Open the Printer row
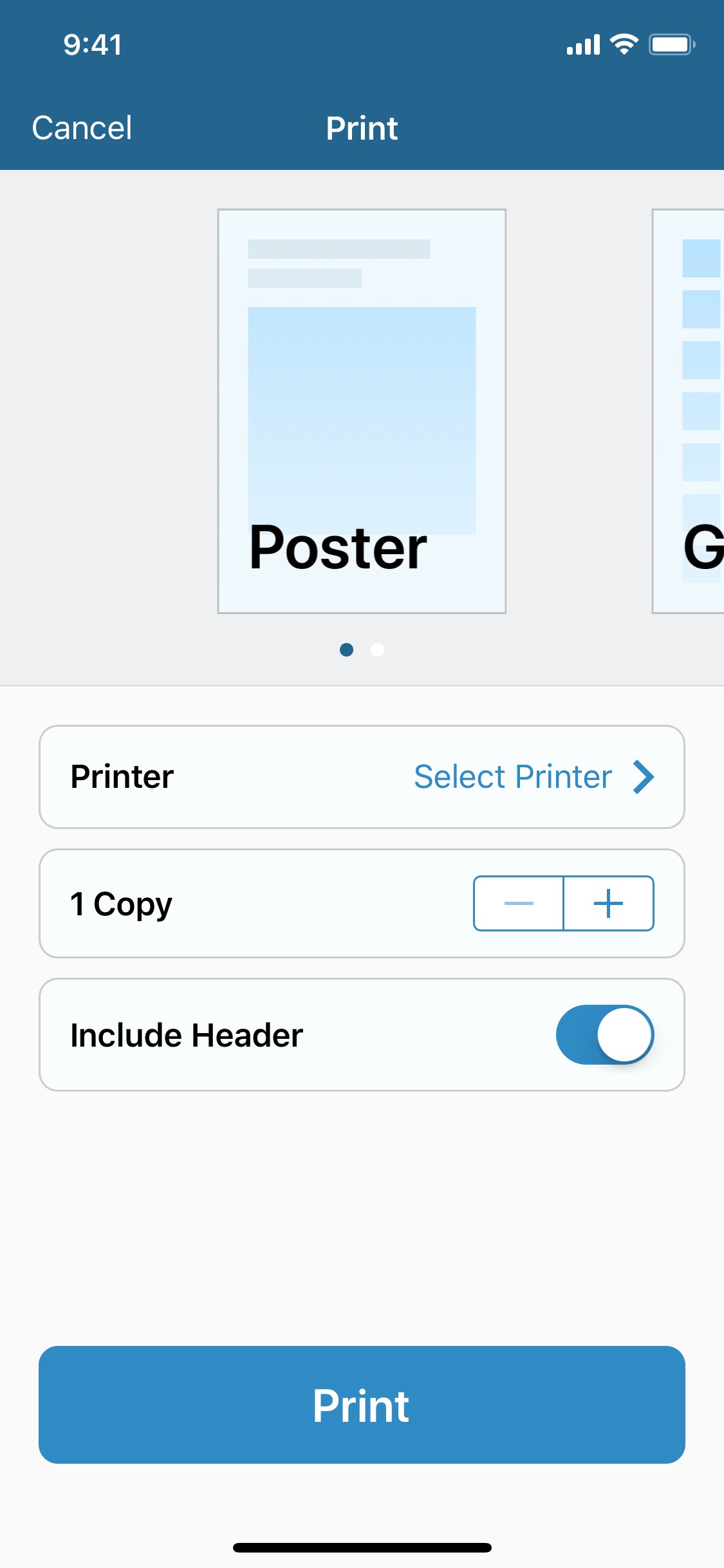 click(x=362, y=777)
